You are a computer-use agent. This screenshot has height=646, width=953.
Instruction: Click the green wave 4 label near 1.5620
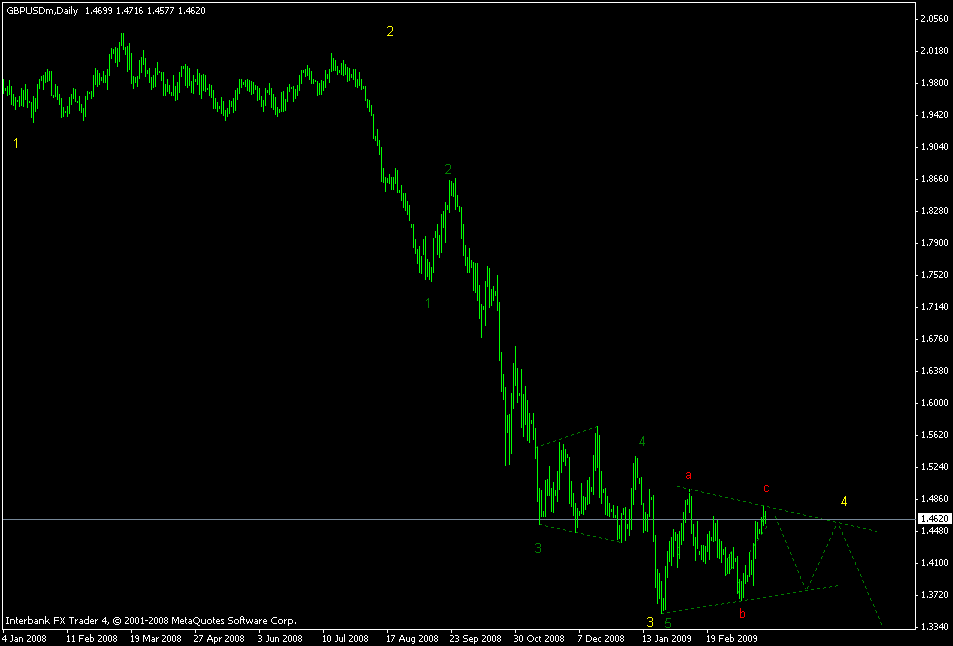[641, 439]
